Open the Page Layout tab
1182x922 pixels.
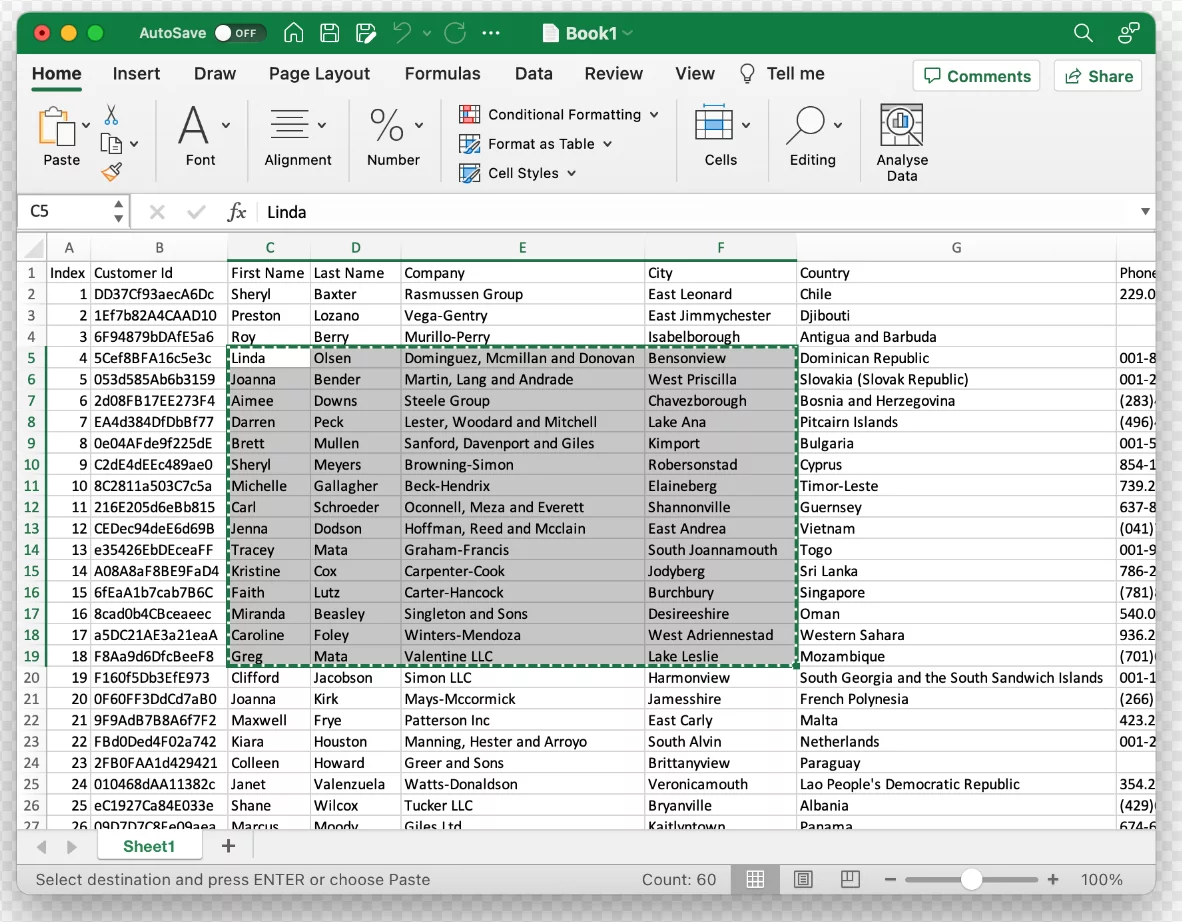(320, 74)
